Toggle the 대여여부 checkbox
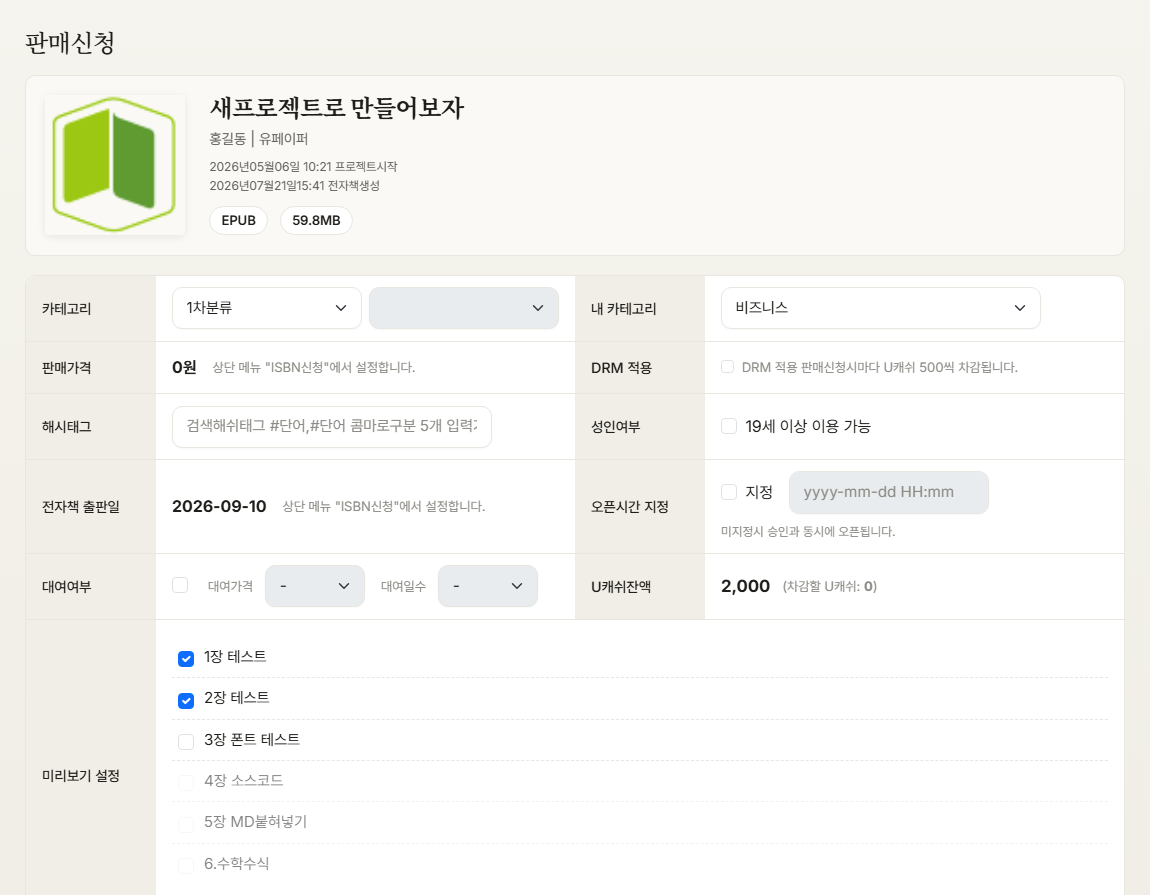Screen dimensions: 1150x895 point(180,585)
